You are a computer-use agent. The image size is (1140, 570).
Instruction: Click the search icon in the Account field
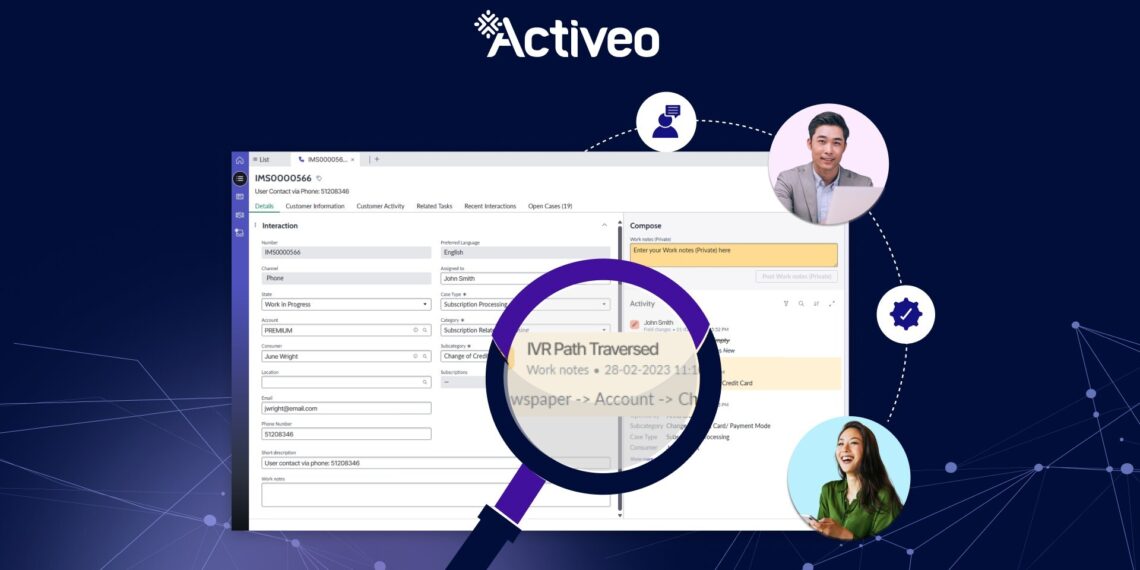click(x=425, y=330)
